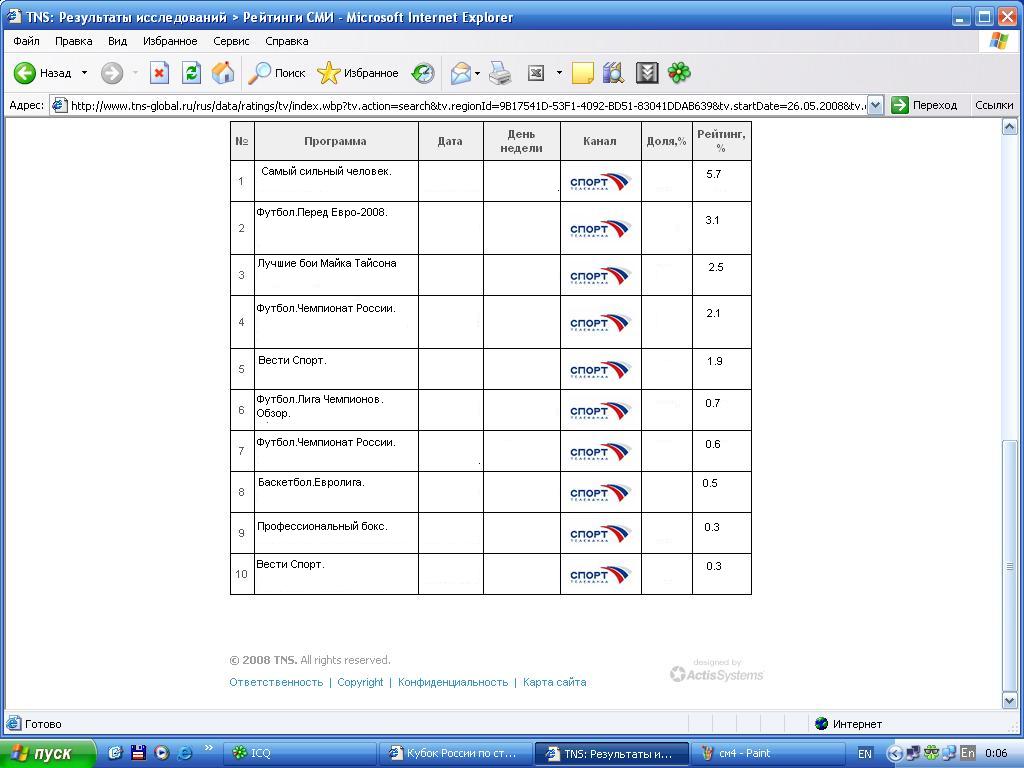
Task: Click the Print icon in toolbar
Action: click(500, 73)
